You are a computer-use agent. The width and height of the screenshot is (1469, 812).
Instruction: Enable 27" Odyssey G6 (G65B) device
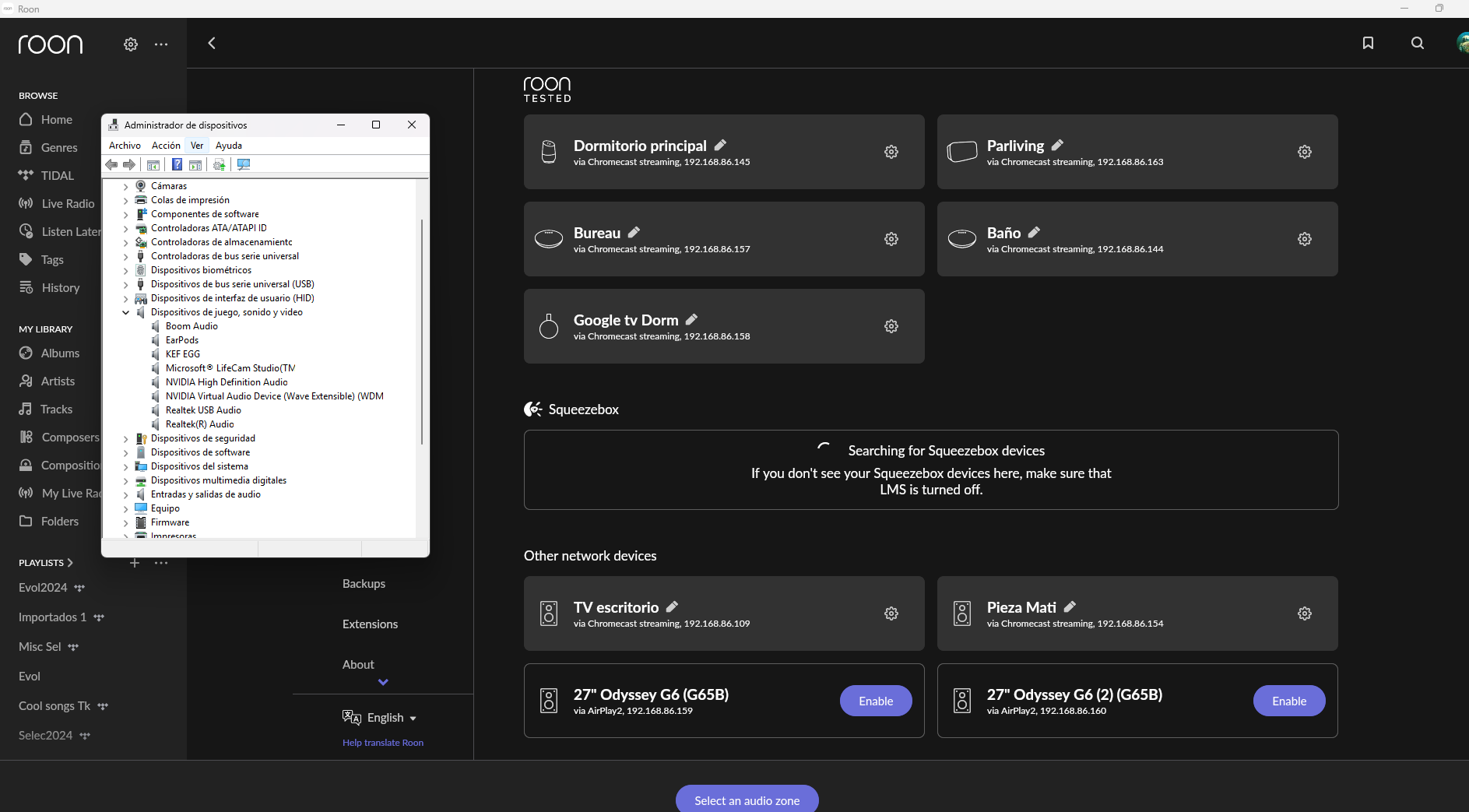(876, 701)
